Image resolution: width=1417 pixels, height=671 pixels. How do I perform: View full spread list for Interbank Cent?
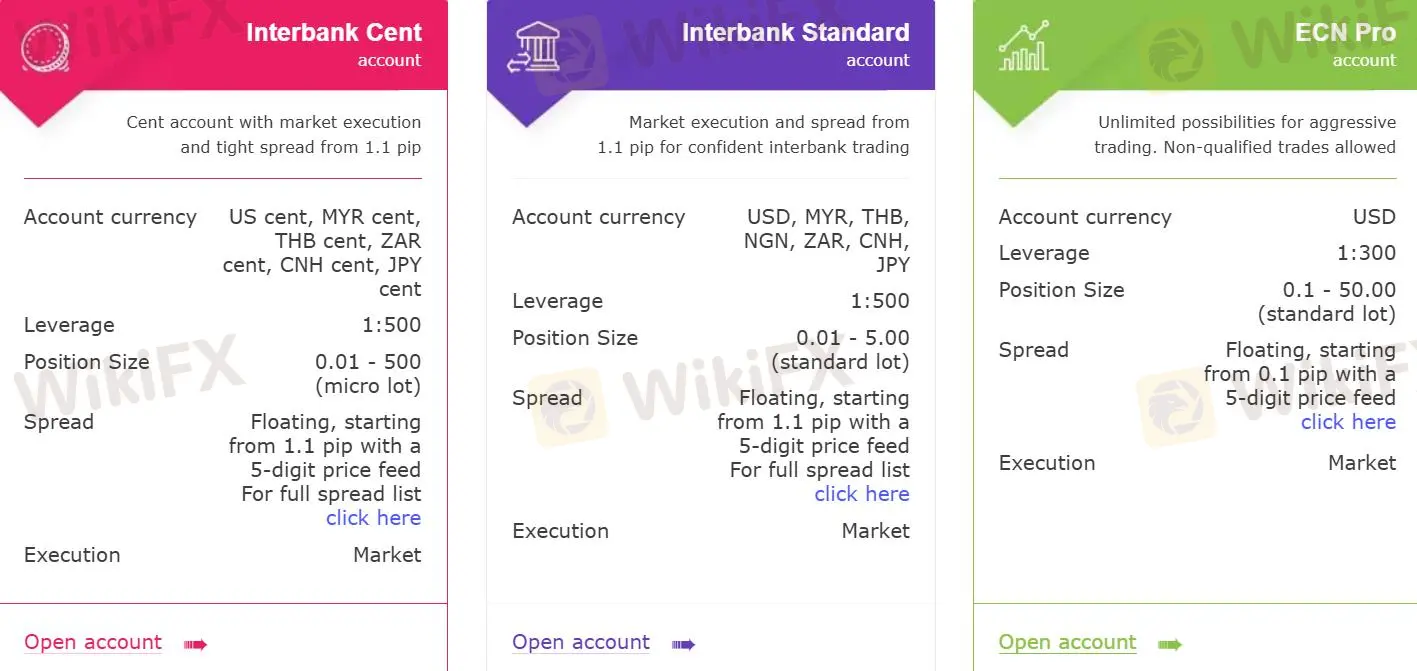(373, 518)
